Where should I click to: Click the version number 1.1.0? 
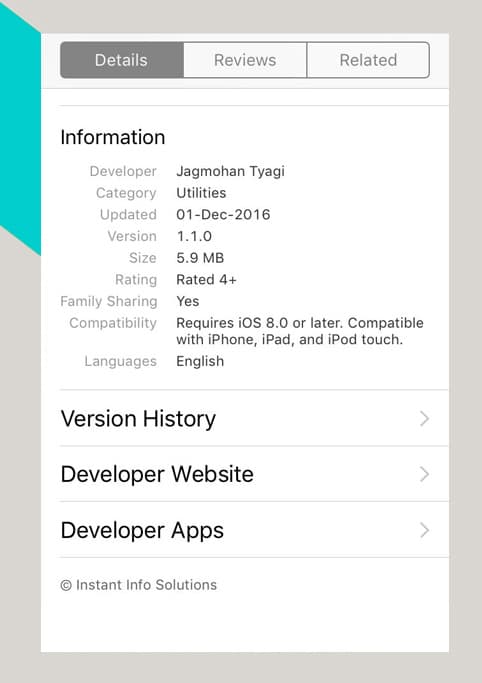(194, 236)
